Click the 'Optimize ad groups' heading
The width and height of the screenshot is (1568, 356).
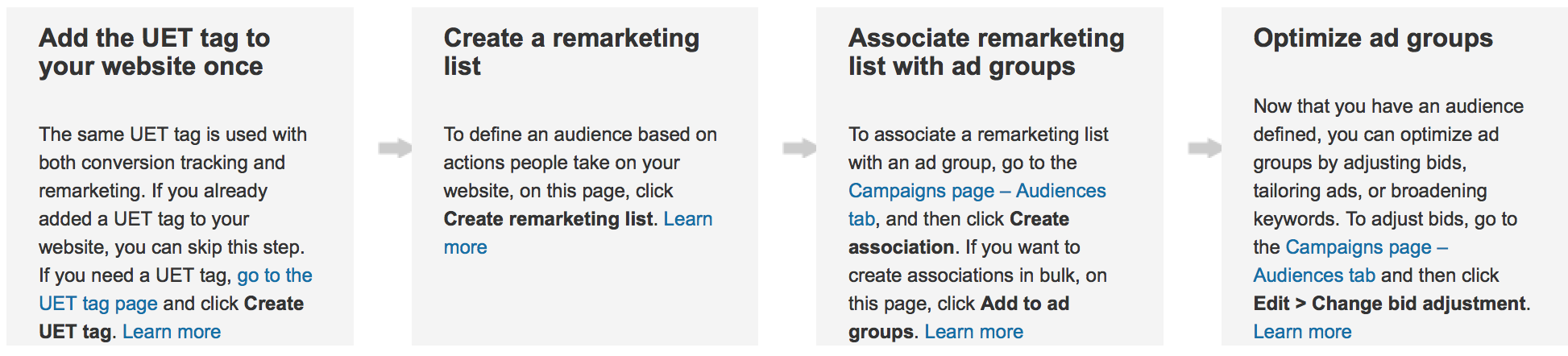coord(1373,38)
